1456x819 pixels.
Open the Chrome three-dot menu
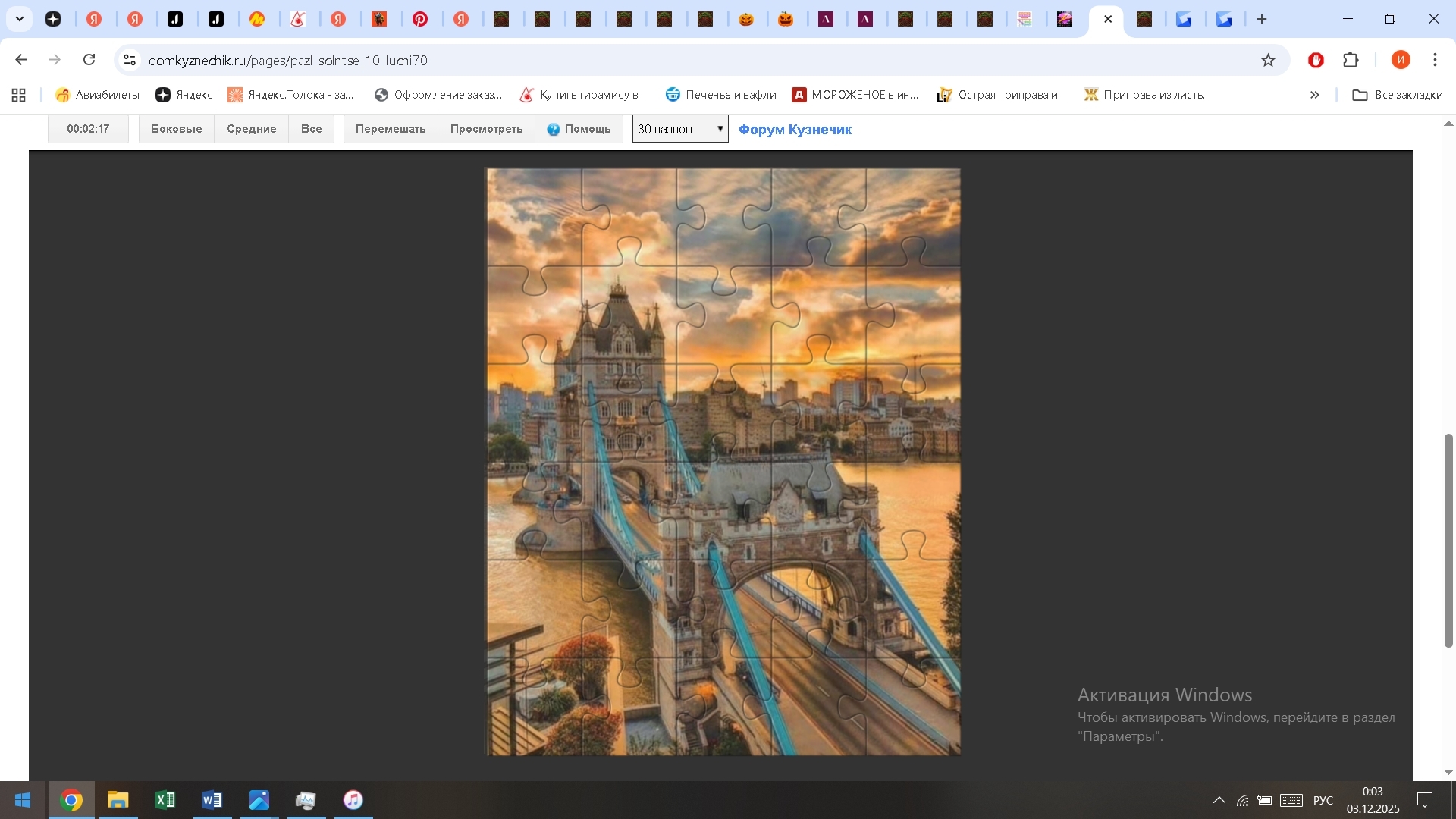pyautogui.click(x=1435, y=60)
